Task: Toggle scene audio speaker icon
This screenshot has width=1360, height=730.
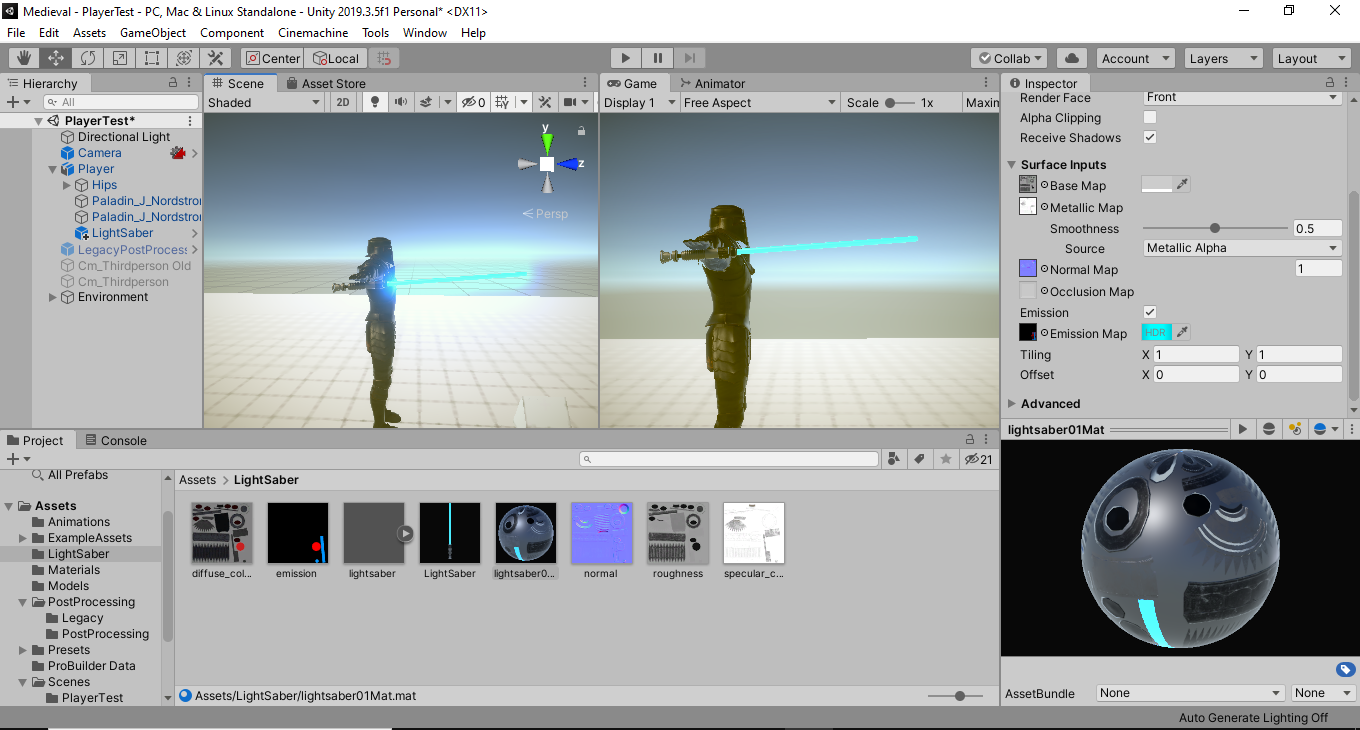Action: coord(401,102)
